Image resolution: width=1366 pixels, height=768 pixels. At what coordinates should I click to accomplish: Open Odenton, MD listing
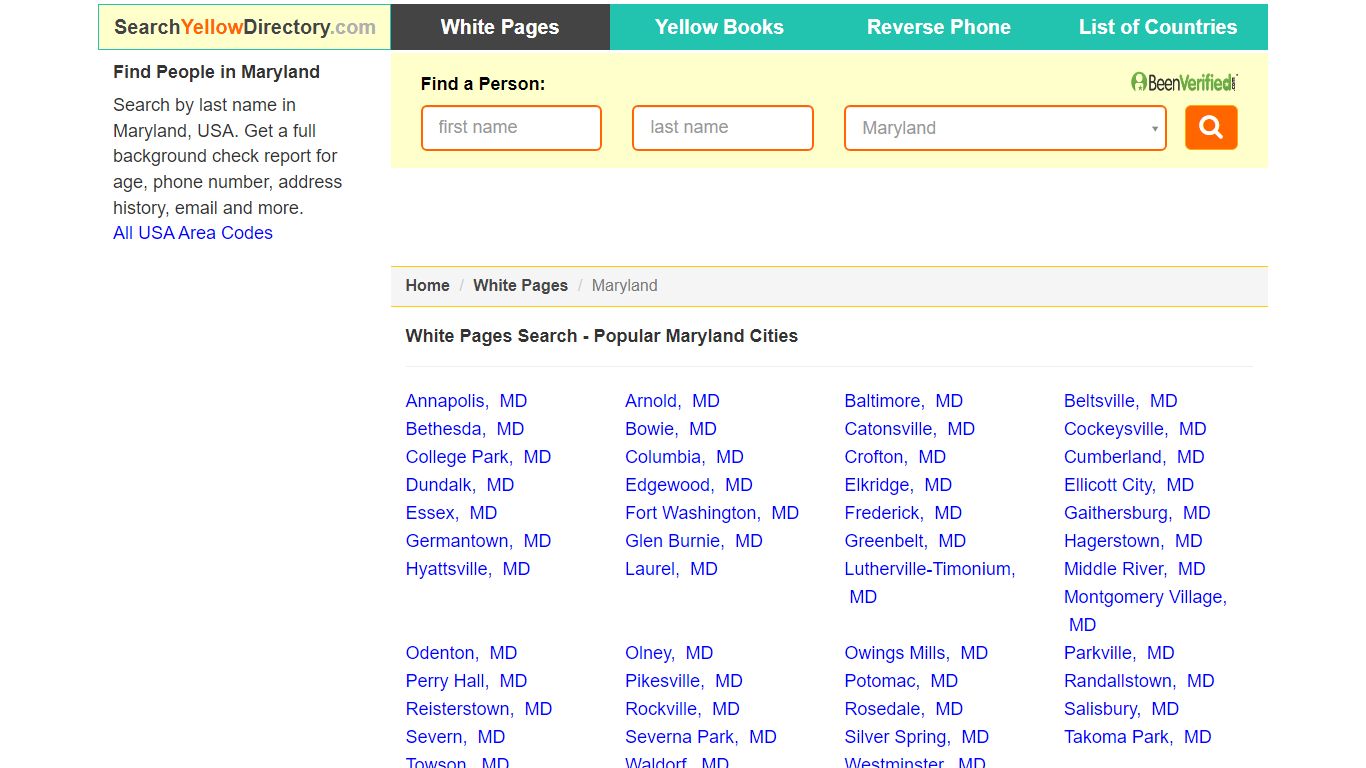(x=461, y=653)
